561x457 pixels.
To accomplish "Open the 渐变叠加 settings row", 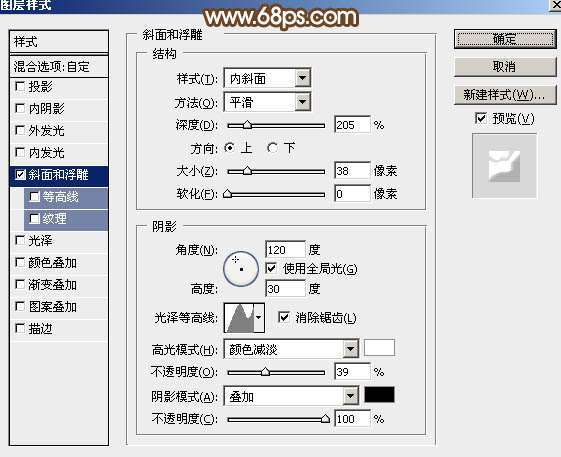I will point(59,285).
